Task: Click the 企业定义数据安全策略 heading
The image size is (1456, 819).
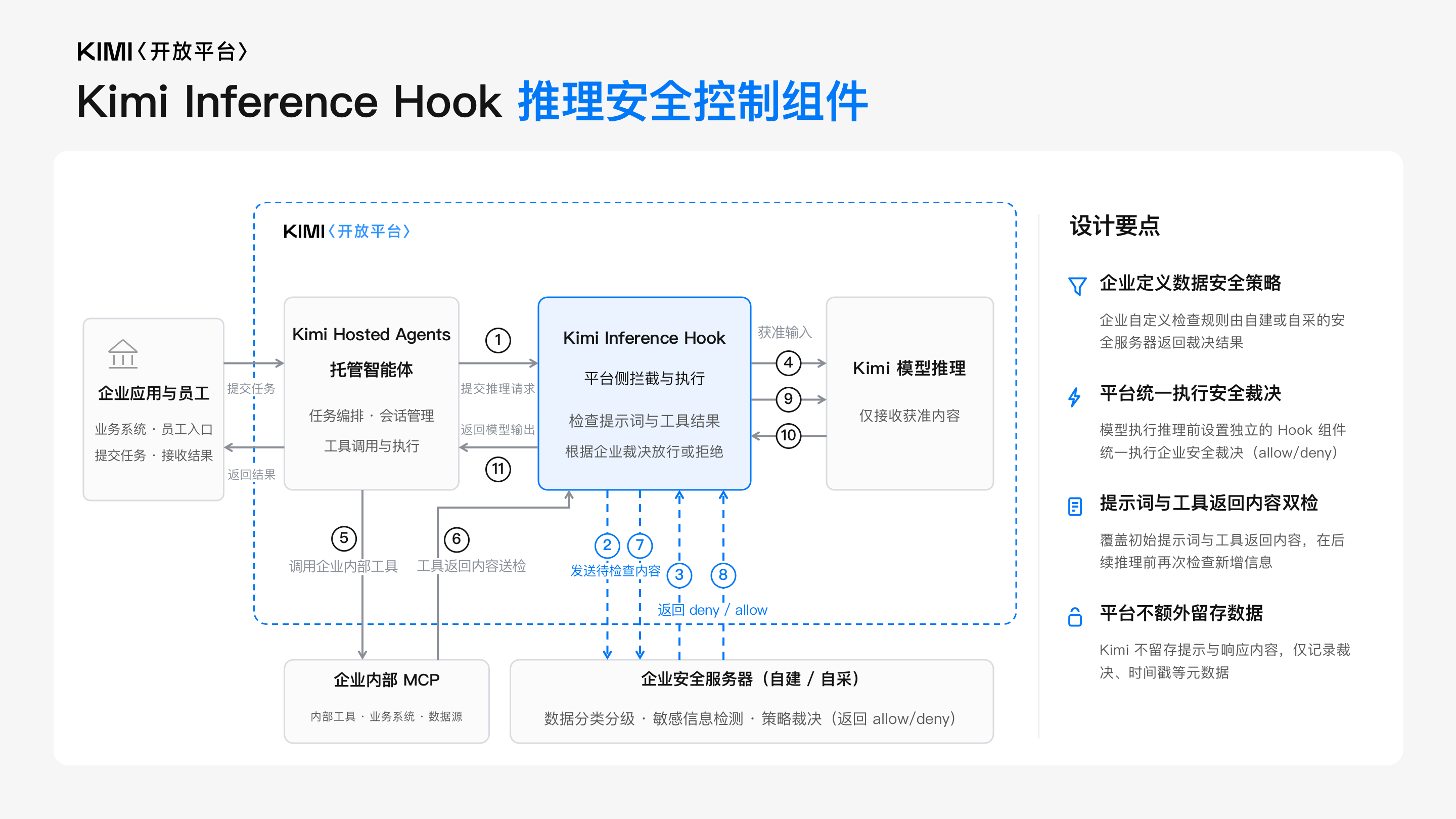Action: coord(1191,283)
